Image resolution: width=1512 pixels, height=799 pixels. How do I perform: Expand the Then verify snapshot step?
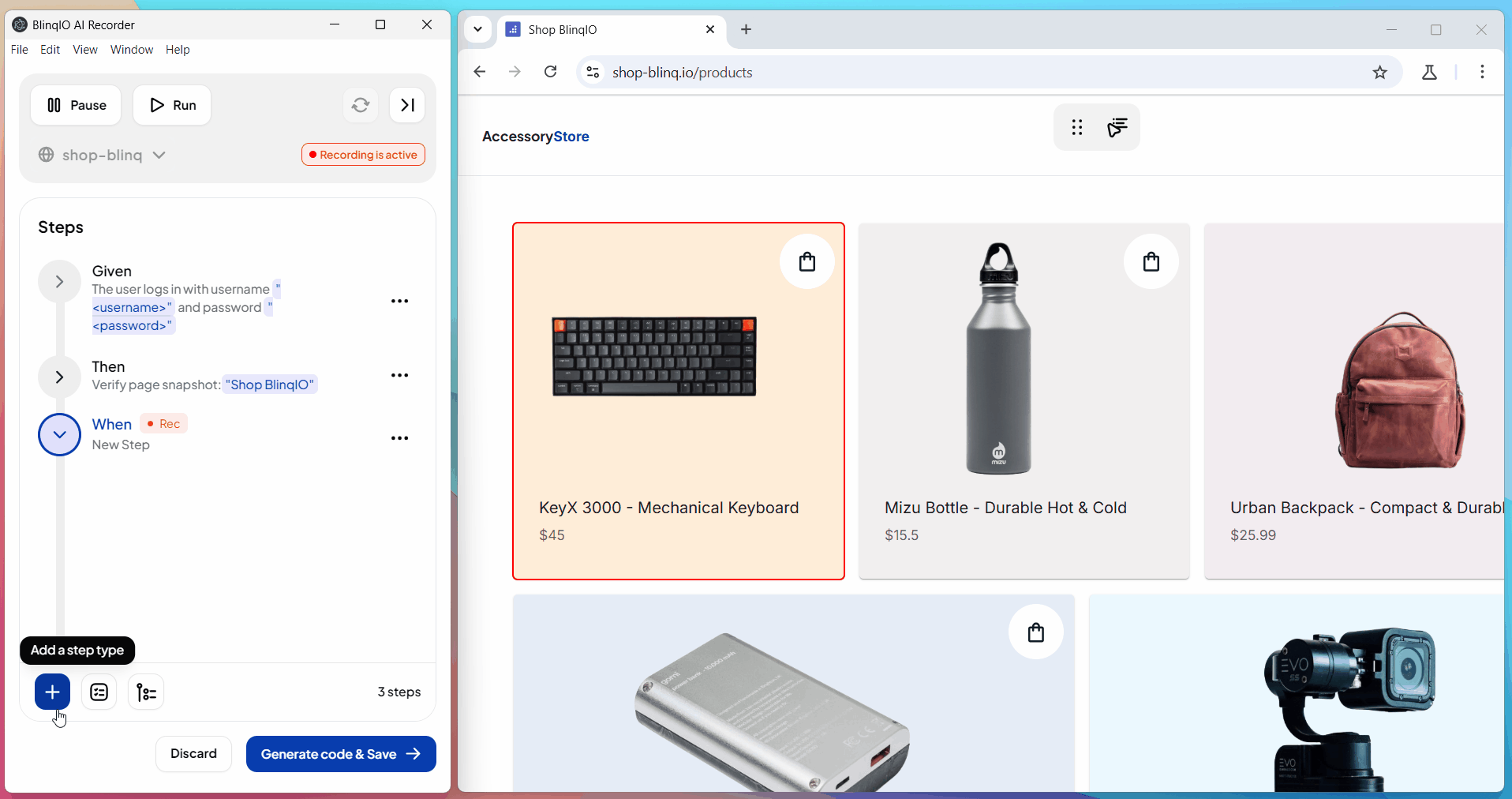pyautogui.click(x=59, y=377)
